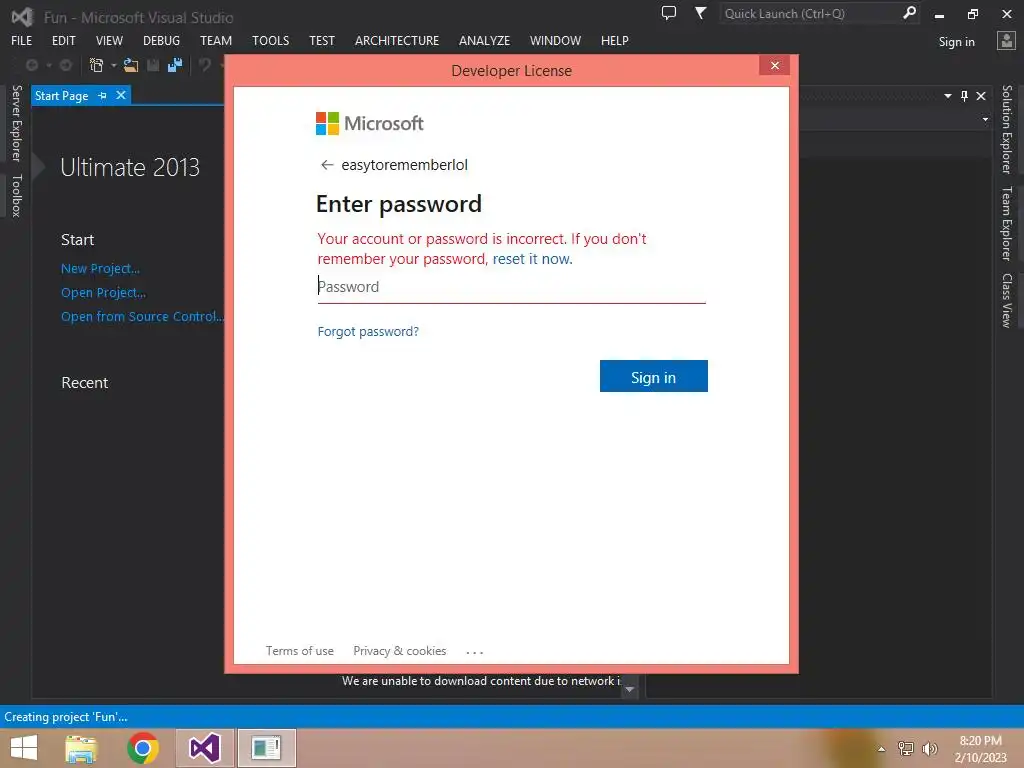1024x768 pixels.
Task: Click the Navigate Forward toolbar icon
Action: pos(65,65)
